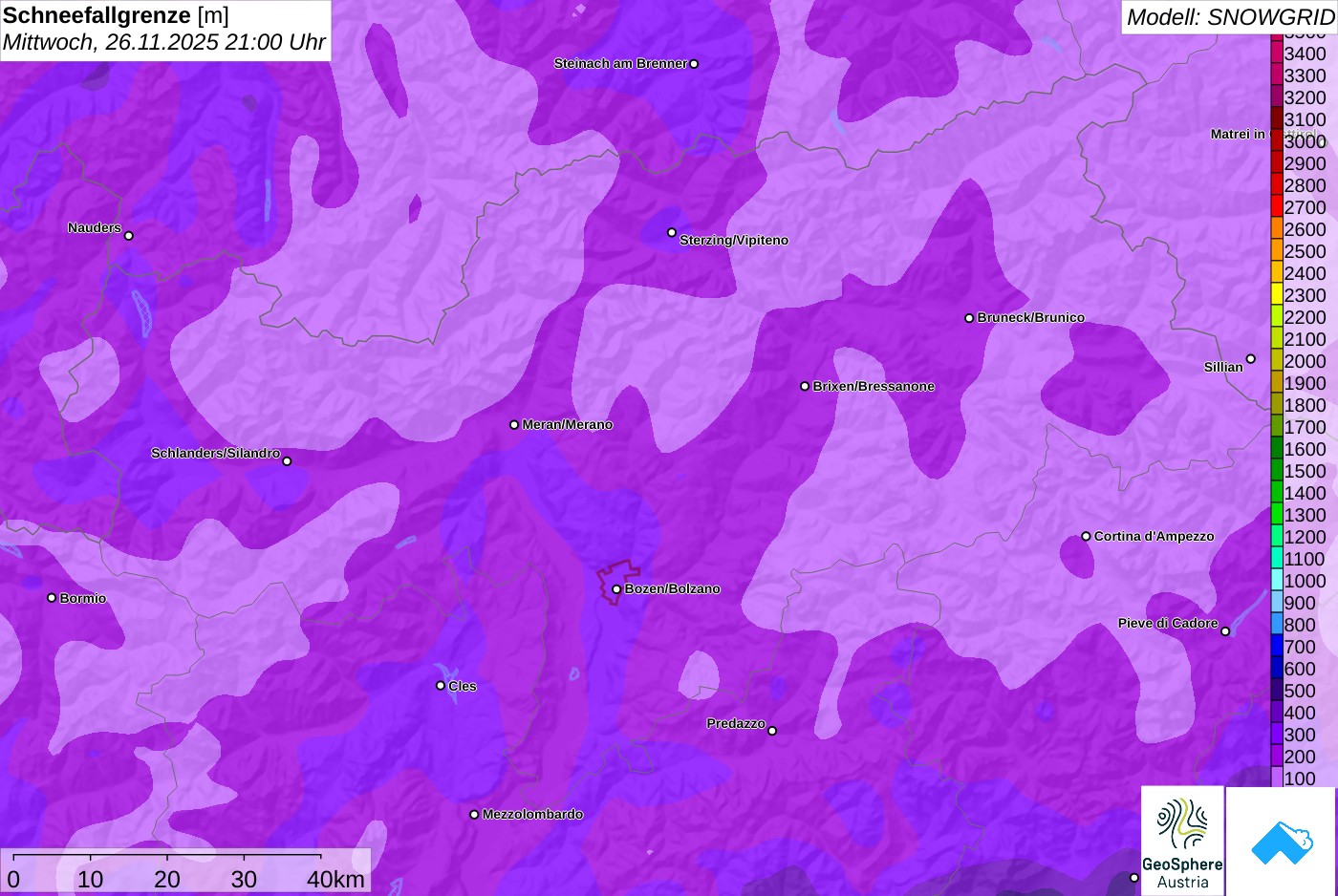Click the blue cloud arrow logo
This screenshot has width=1338, height=896.
click(1282, 842)
